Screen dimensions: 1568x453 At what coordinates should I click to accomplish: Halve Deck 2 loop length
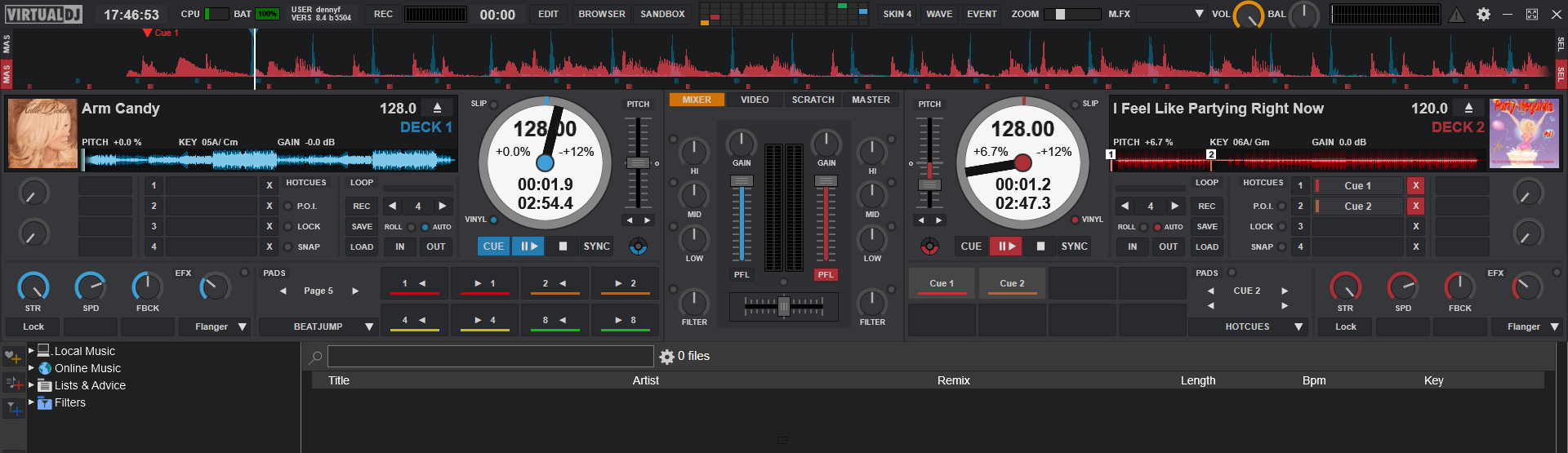click(1125, 206)
